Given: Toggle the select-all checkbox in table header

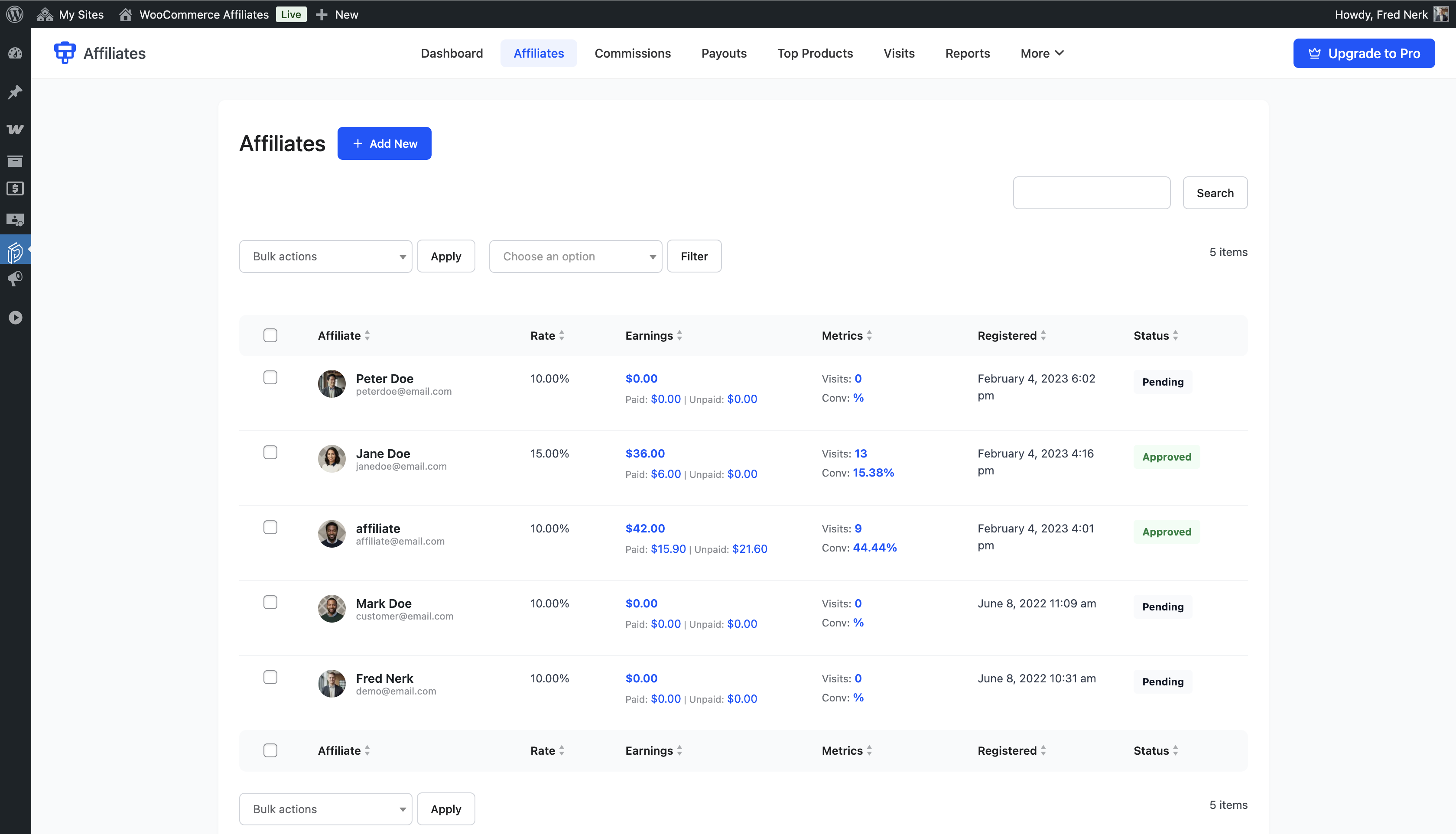Looking at the screenshot, I should coord(270,335).
